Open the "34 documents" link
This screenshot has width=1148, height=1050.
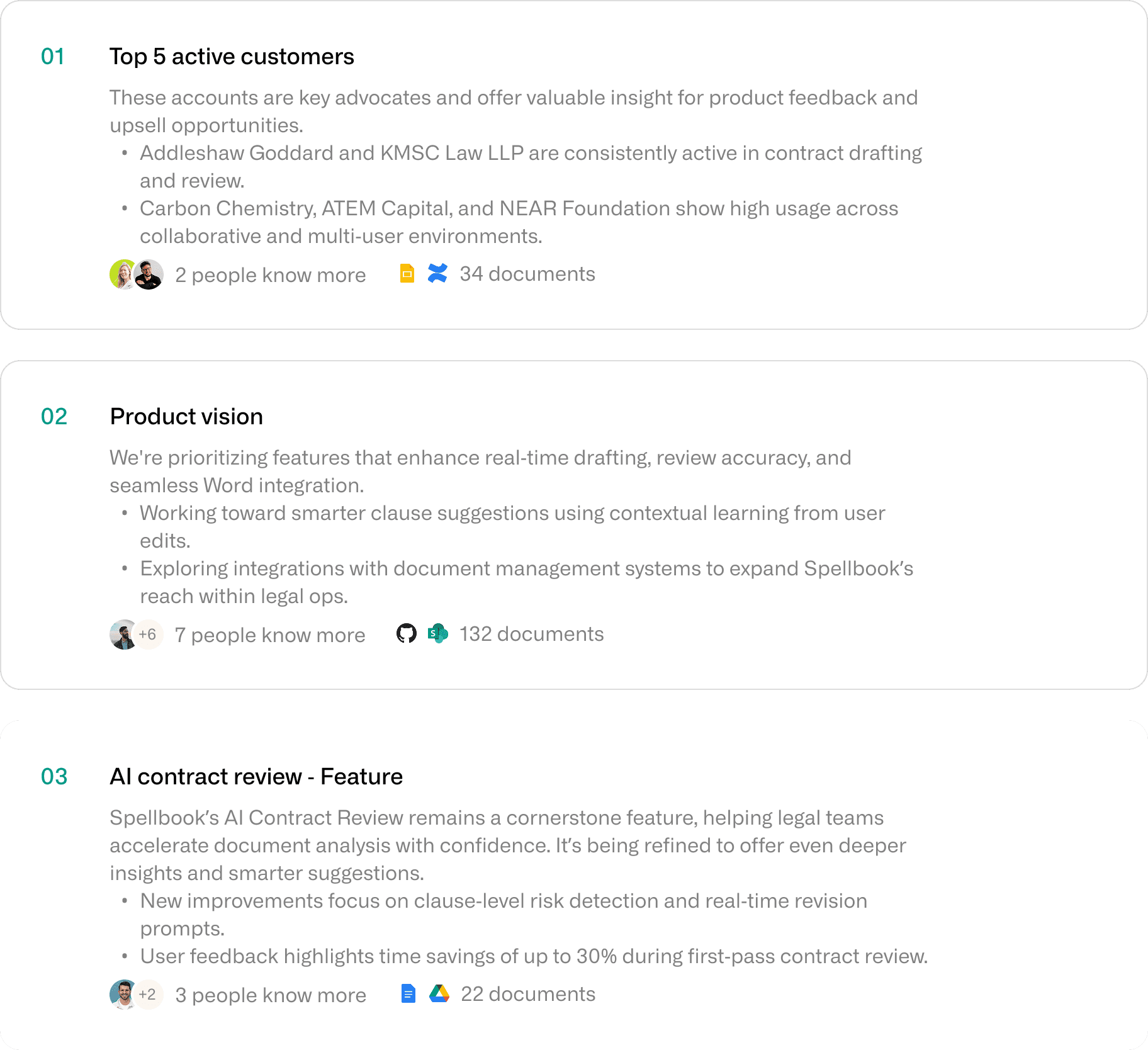coord(527,274)
